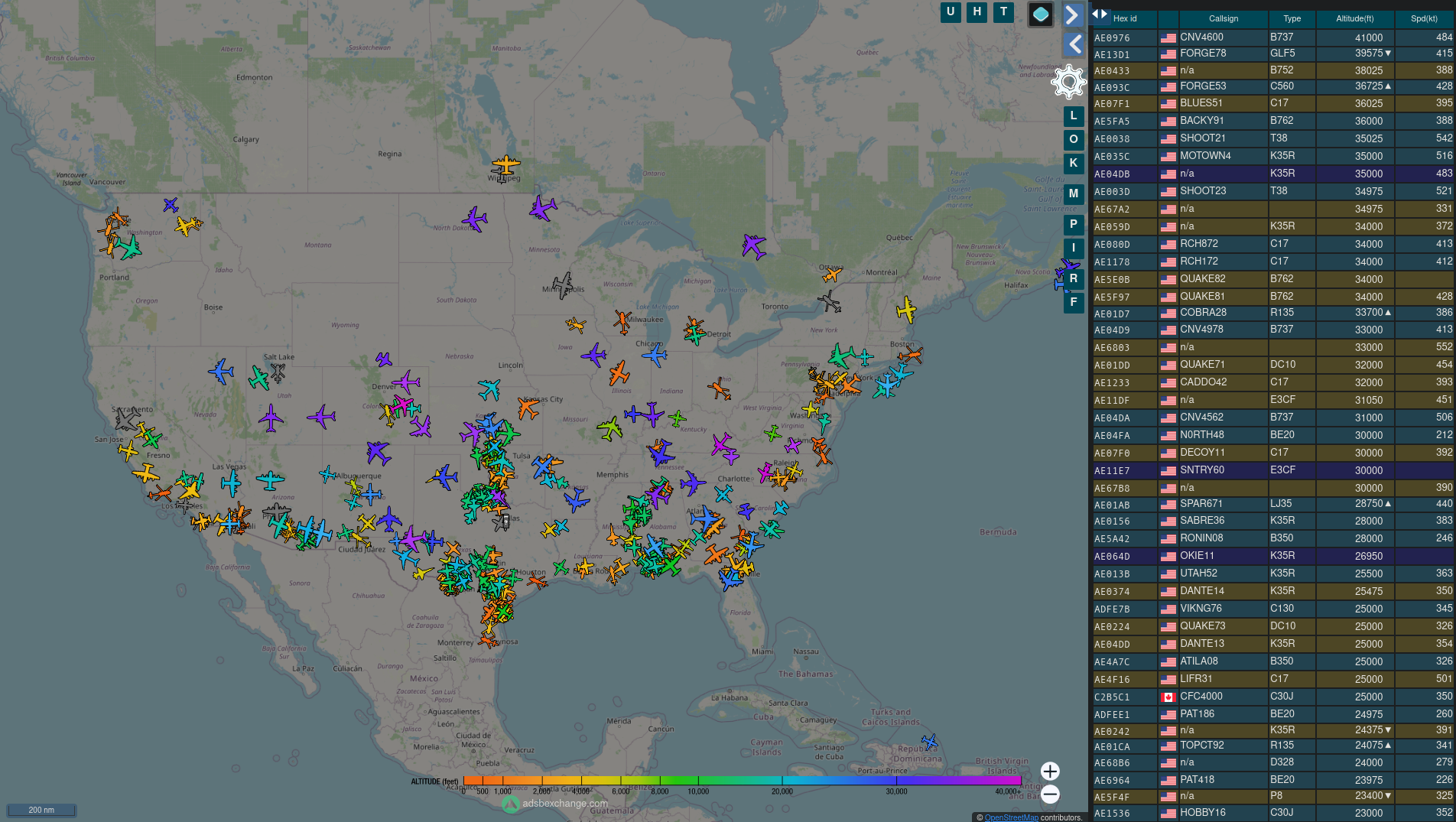Select hex id AE0976
The image size is (1456, 822).
point(1111,37)
